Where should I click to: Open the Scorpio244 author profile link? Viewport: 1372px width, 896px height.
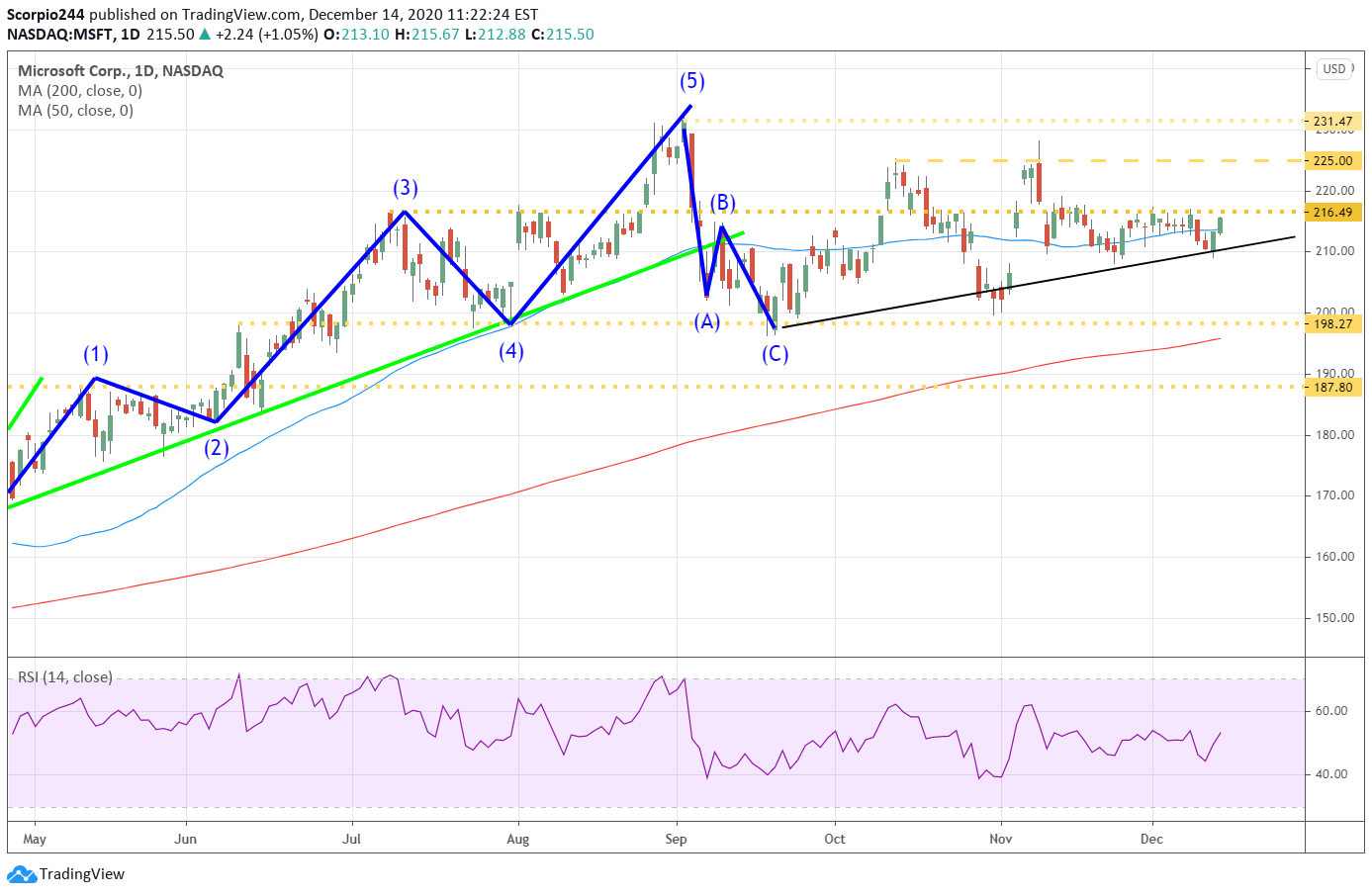44,16
